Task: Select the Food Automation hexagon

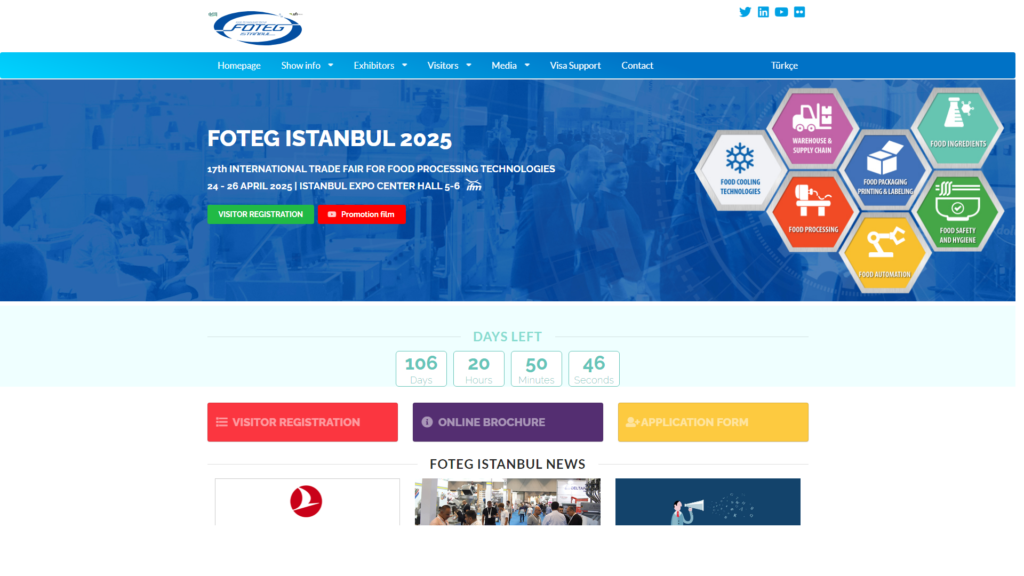Action: click(x=884, y=253)
